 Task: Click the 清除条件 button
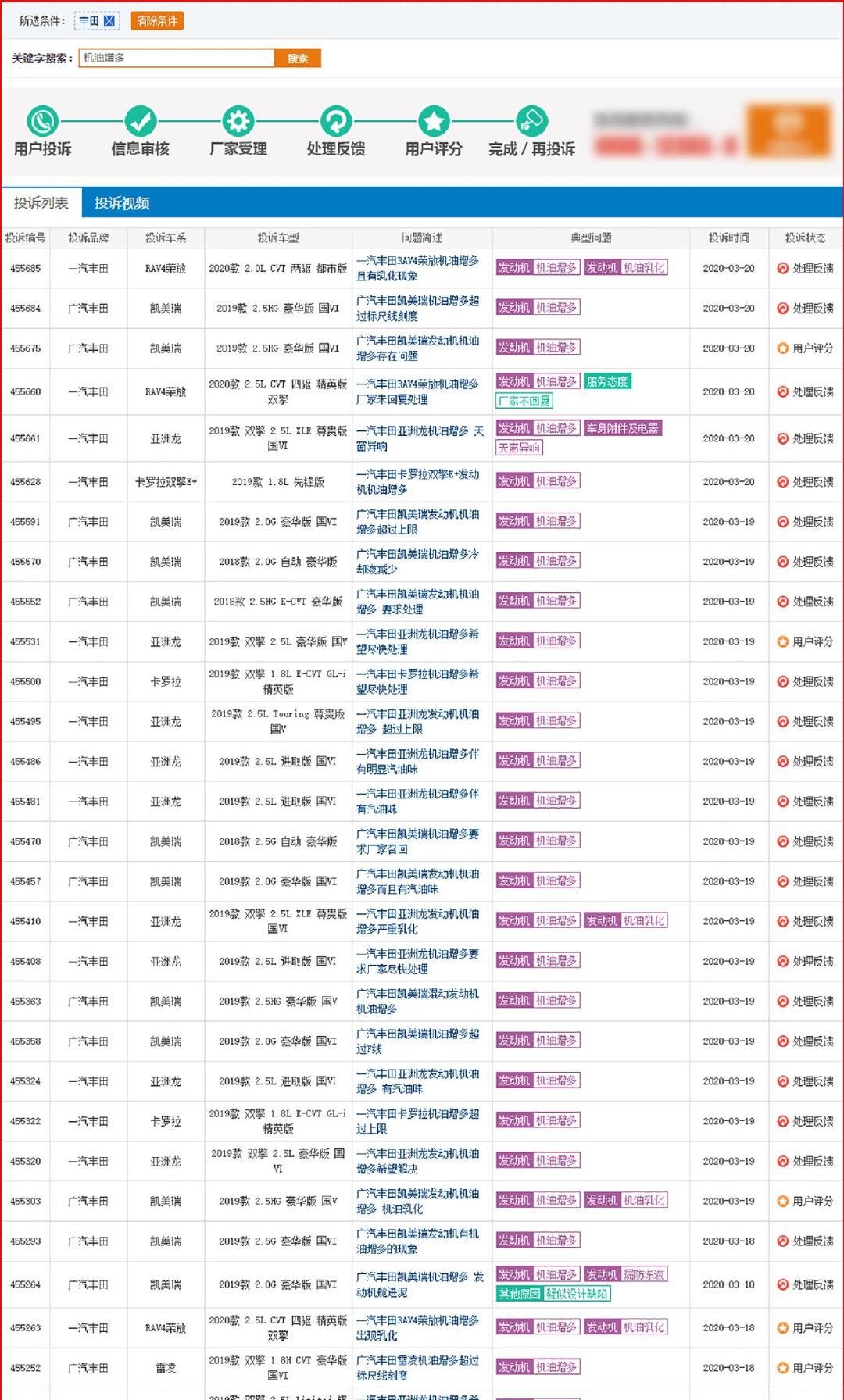click(x=157, y=21)
